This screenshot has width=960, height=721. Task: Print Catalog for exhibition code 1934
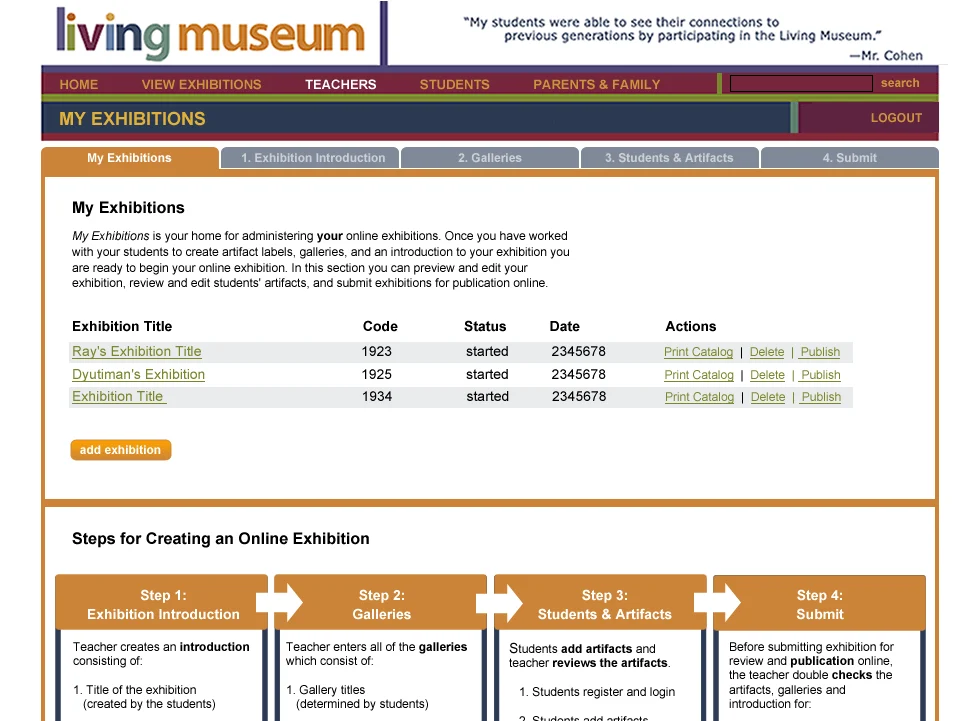coord(700,397)
